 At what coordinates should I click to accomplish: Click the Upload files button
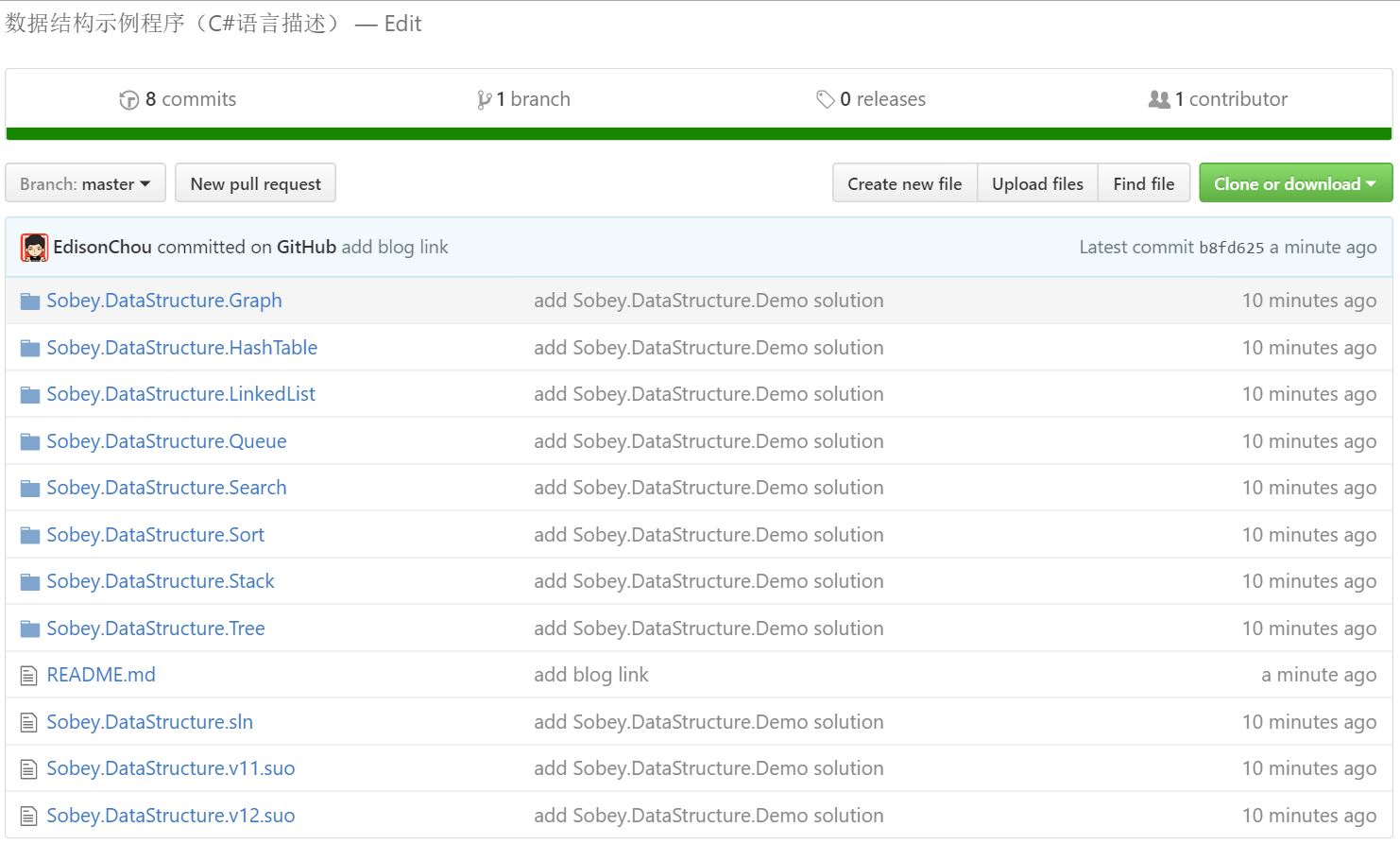[1037, 183]
